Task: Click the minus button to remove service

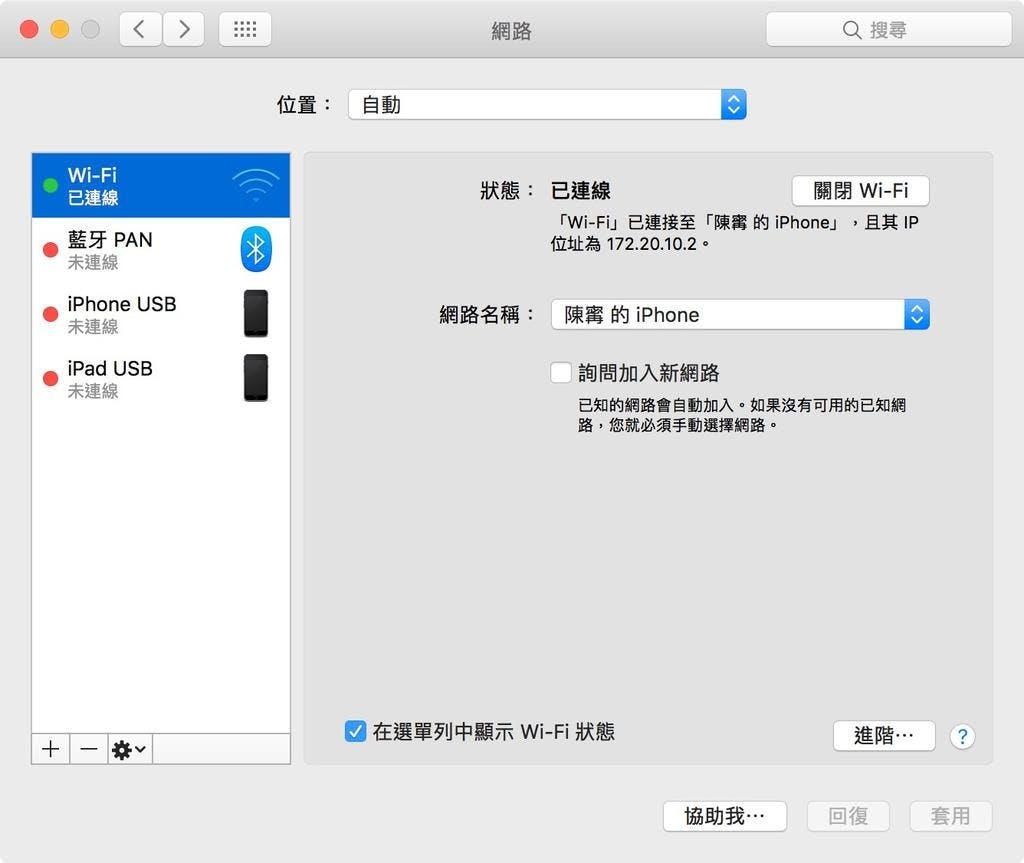Action: 89,749
